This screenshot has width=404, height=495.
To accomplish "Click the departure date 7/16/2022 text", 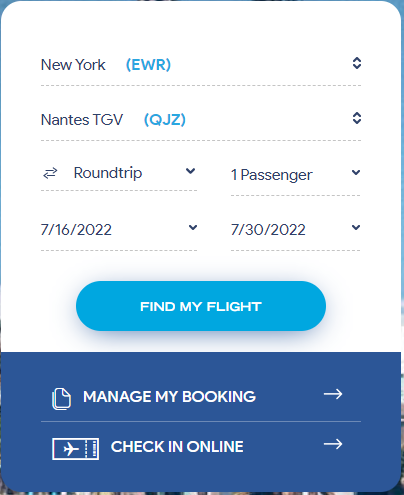I will 76,230.
